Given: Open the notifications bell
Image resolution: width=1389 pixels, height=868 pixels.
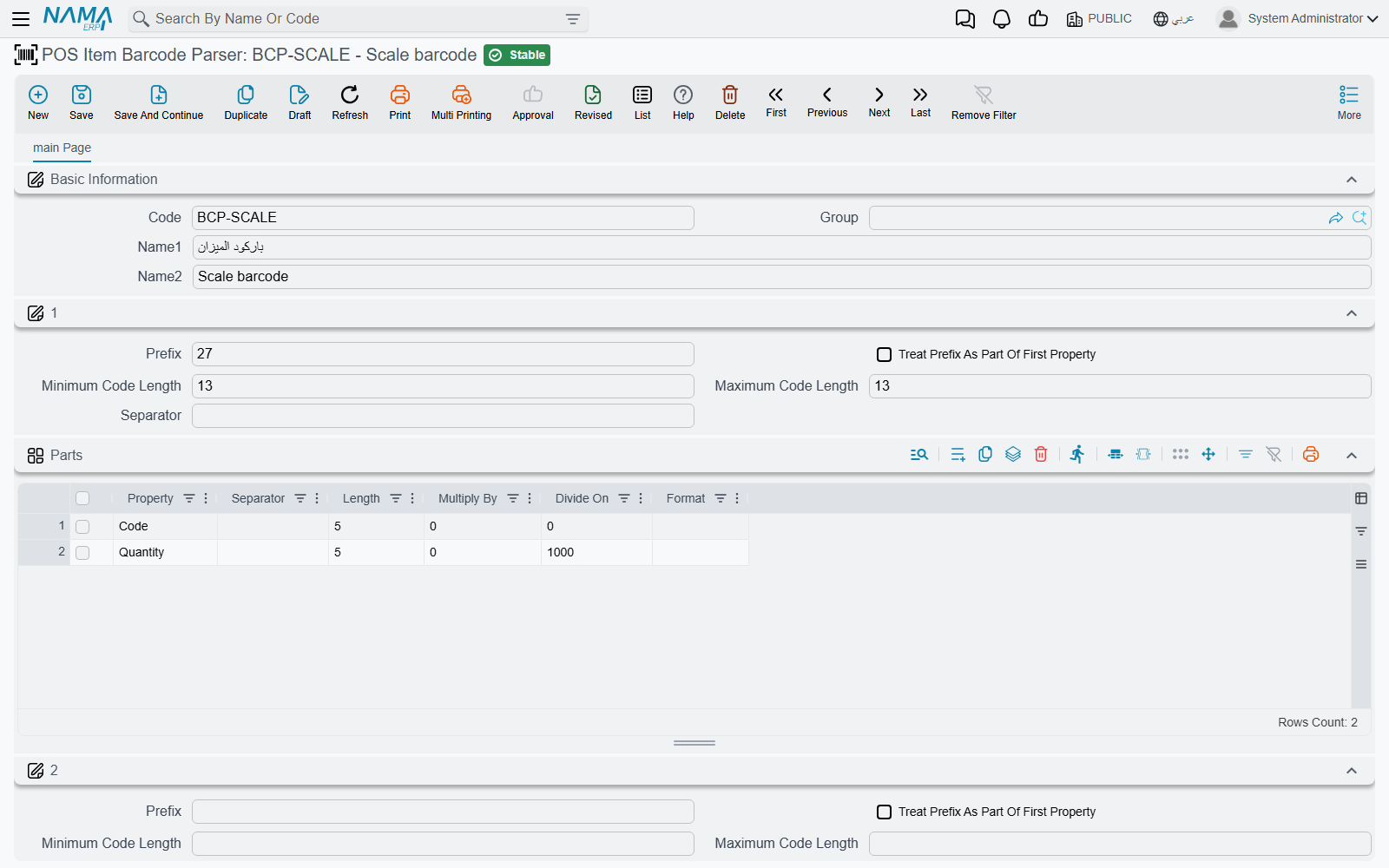Looking at the screenshot, I should [1002, 19].
